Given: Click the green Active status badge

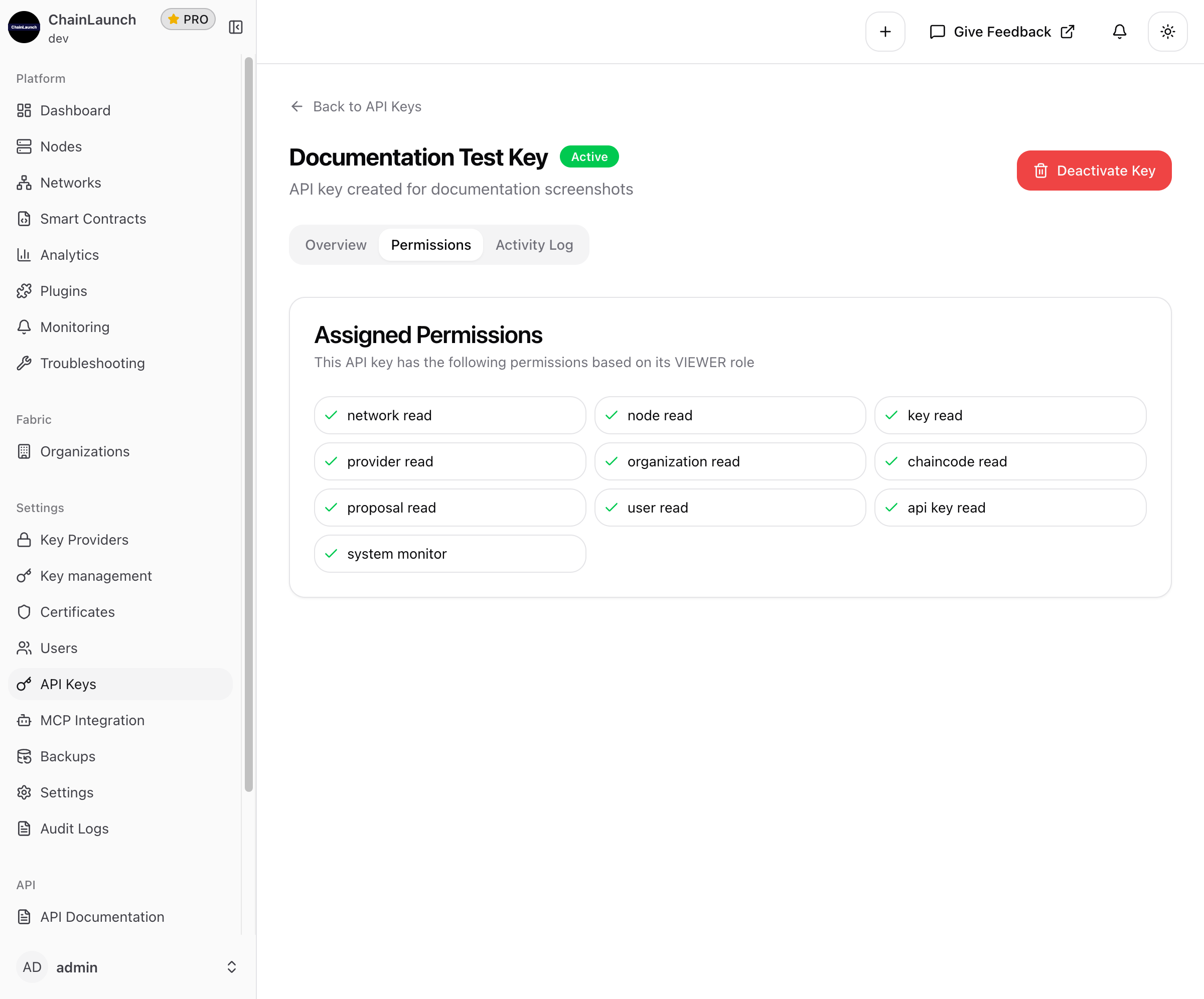Looking at the screenshot, I should [x=589, y=156].
